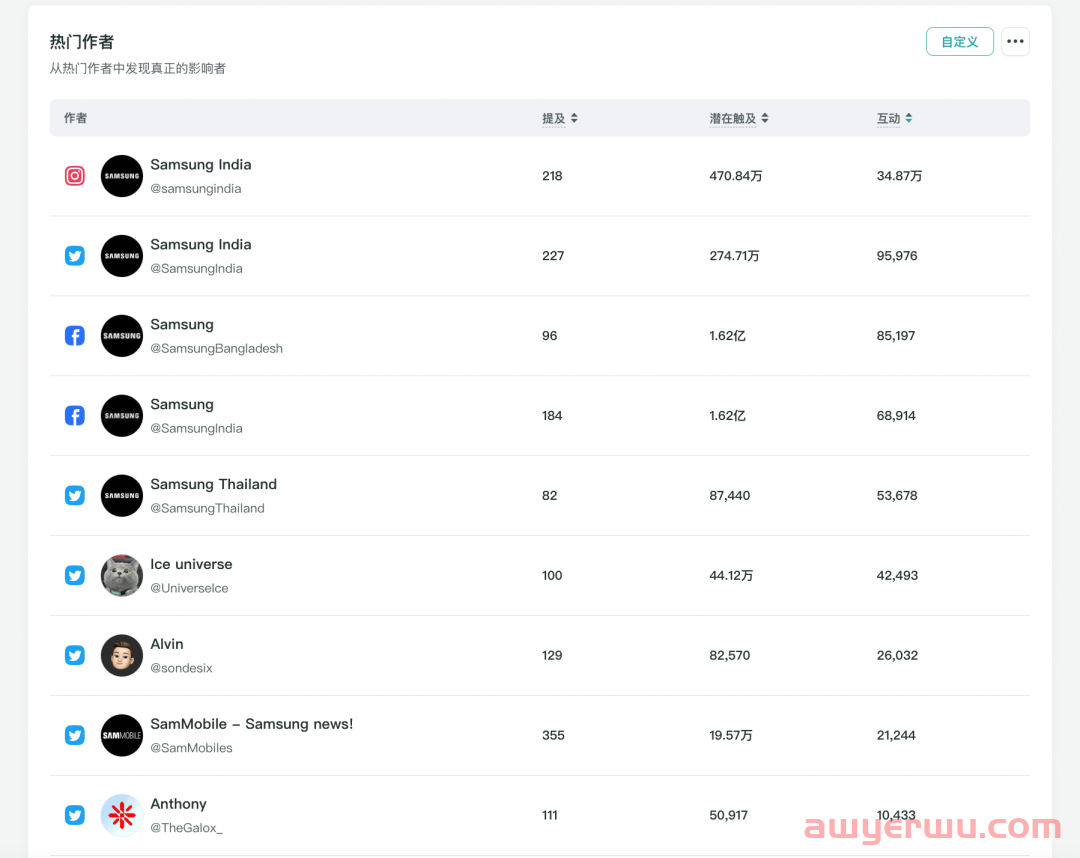Click the Instagram icon beside @samsungindia

pyautogui.click(x=74, y=176)
